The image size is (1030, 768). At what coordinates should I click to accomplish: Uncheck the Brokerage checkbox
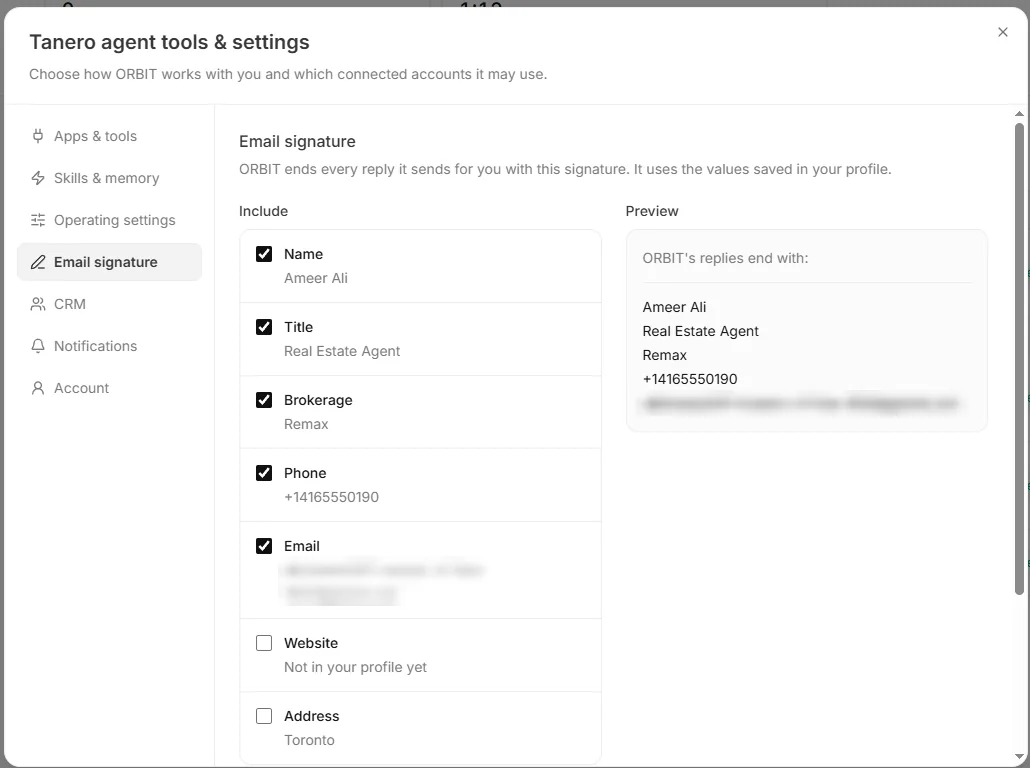(264, 400)
